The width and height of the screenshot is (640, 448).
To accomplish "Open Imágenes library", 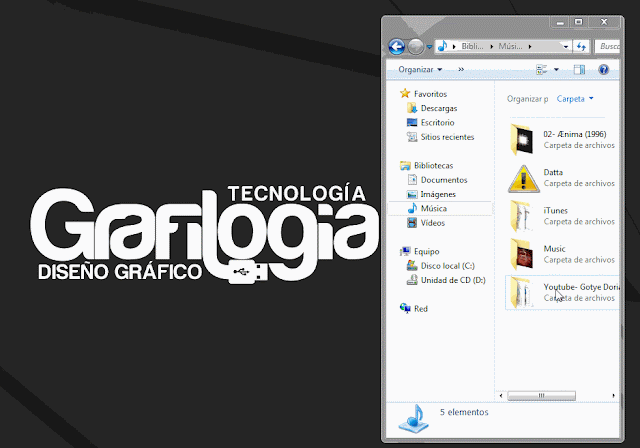I will click(438, 194).
